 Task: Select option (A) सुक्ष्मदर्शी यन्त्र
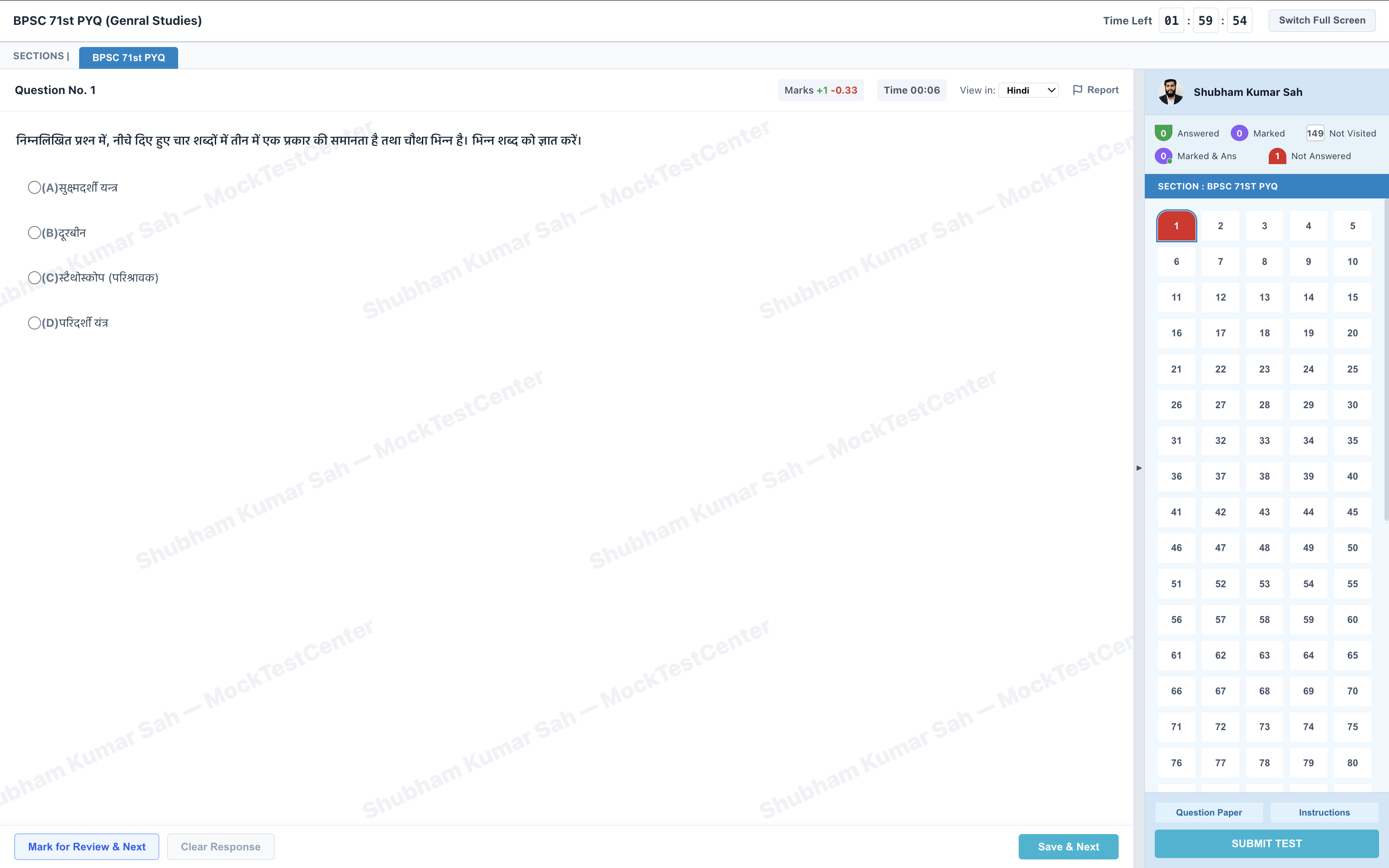click(x=34, y=188)
